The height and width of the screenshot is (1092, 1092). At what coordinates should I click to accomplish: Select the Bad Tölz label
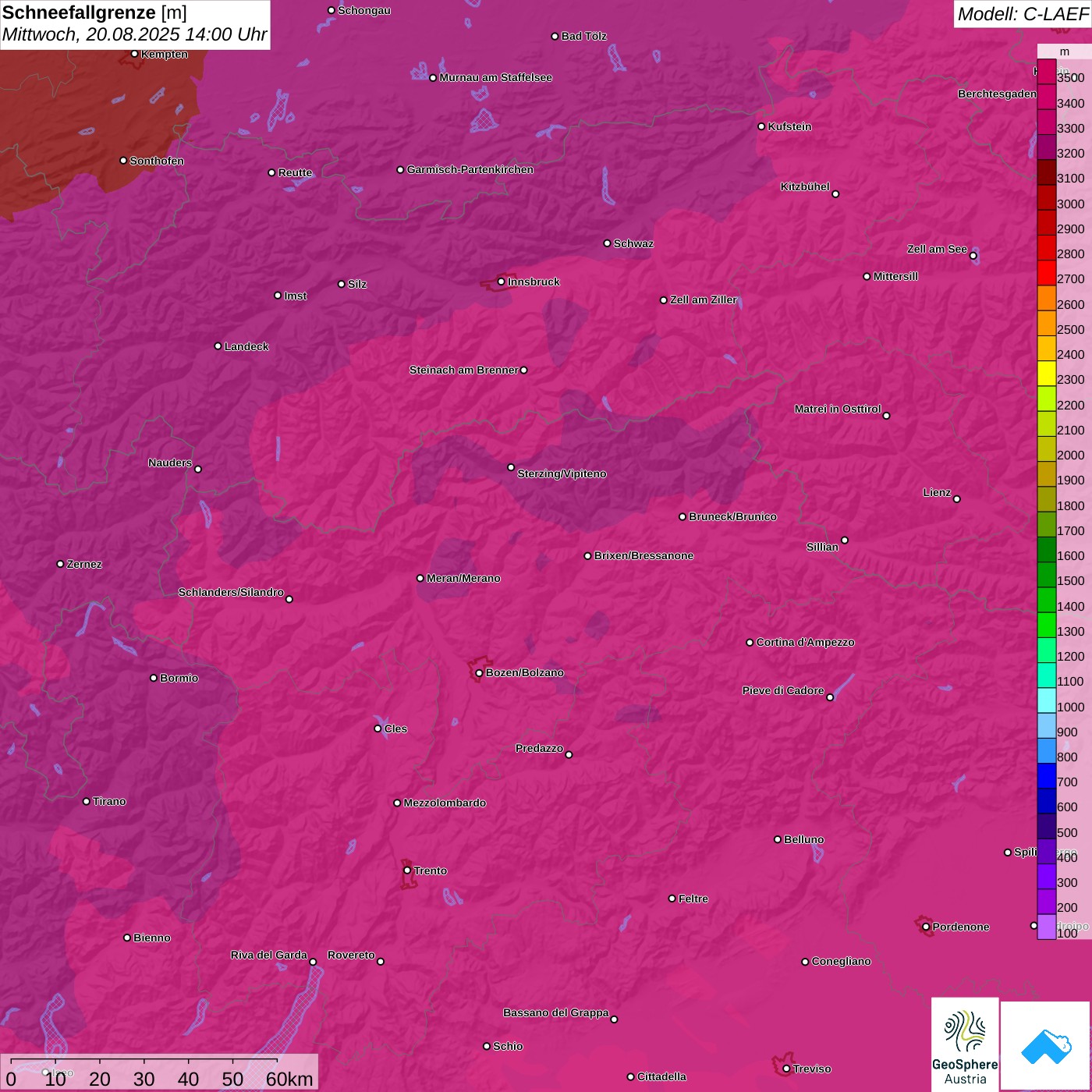tap(584, 36)
